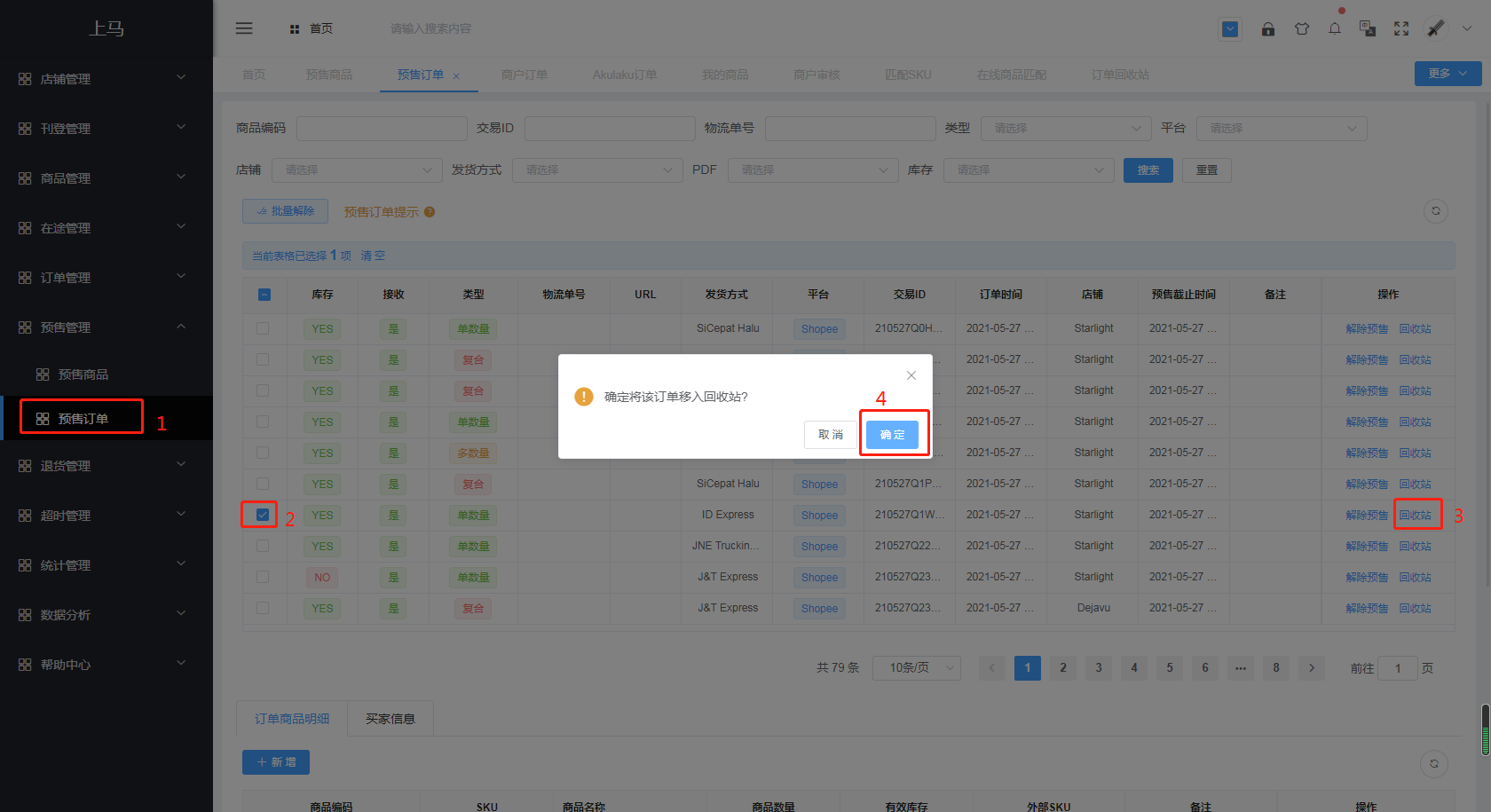
Task: Enter fullscreen with the expand arrows icon
Action: coord(1401,29)
